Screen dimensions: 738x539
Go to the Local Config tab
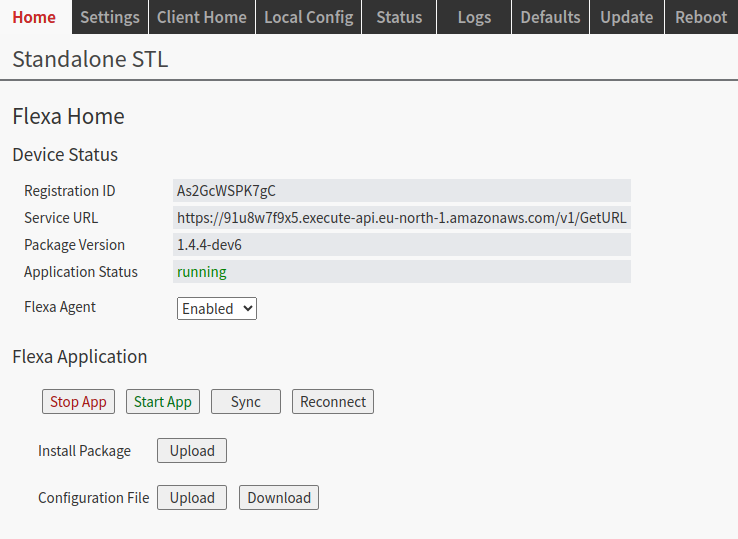(309, 17)
